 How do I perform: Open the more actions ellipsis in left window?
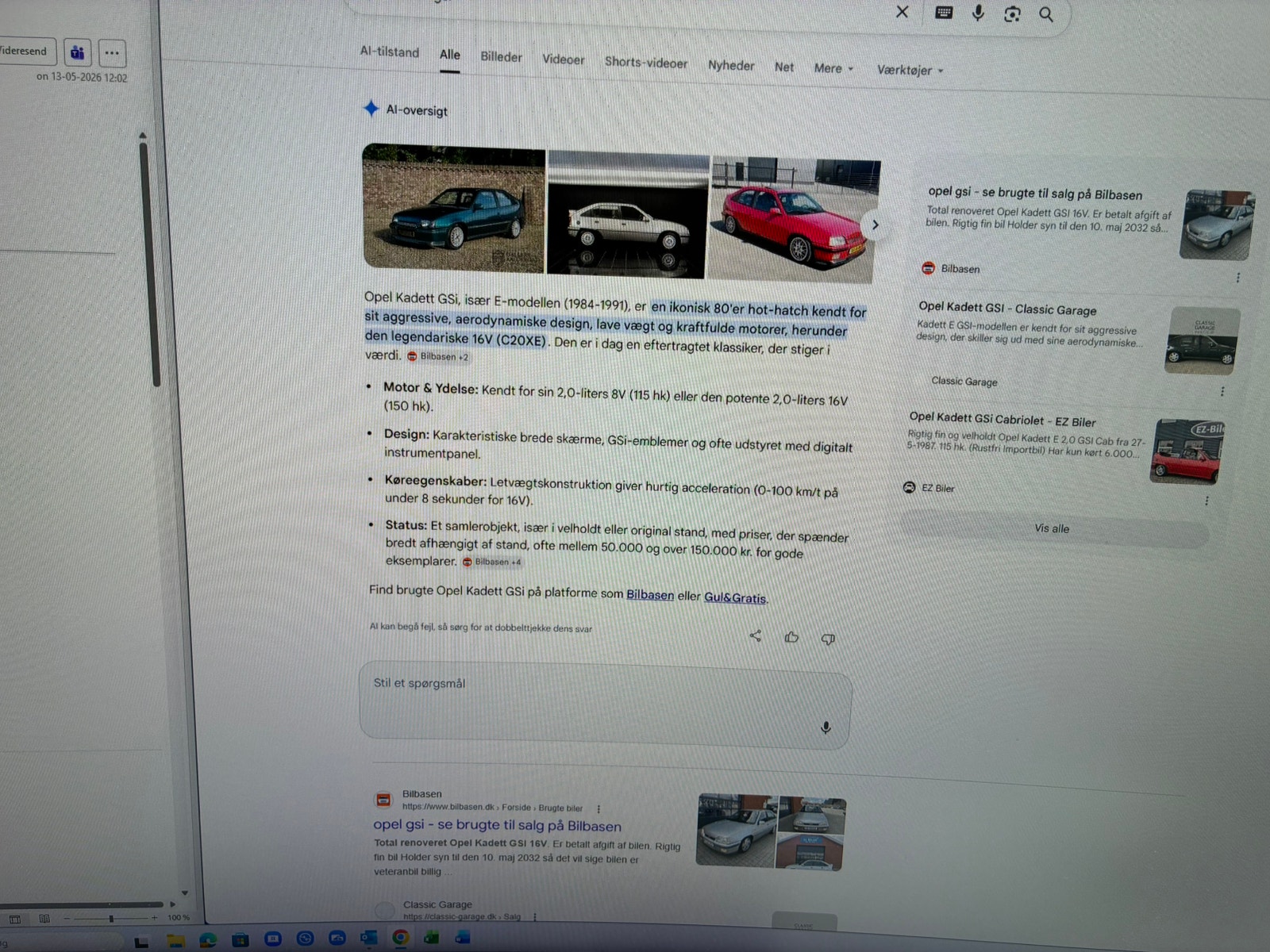[x=112, y=53]
